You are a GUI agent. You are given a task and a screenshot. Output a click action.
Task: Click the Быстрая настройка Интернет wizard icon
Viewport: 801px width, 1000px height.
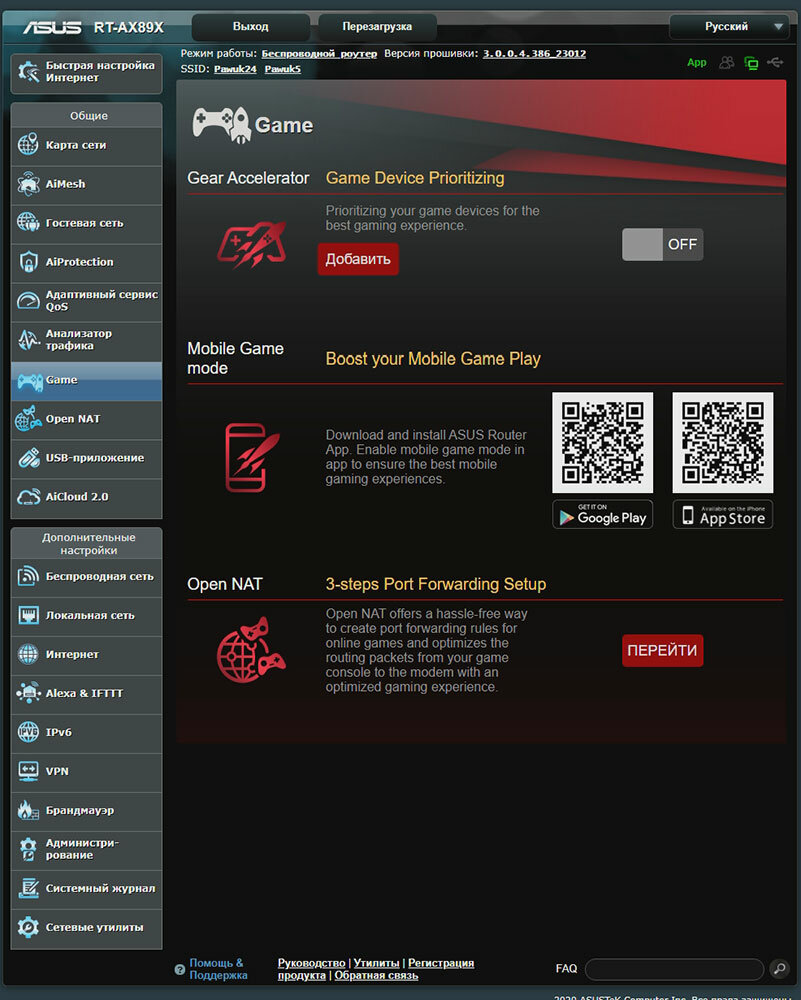click(x=29, y=71)
